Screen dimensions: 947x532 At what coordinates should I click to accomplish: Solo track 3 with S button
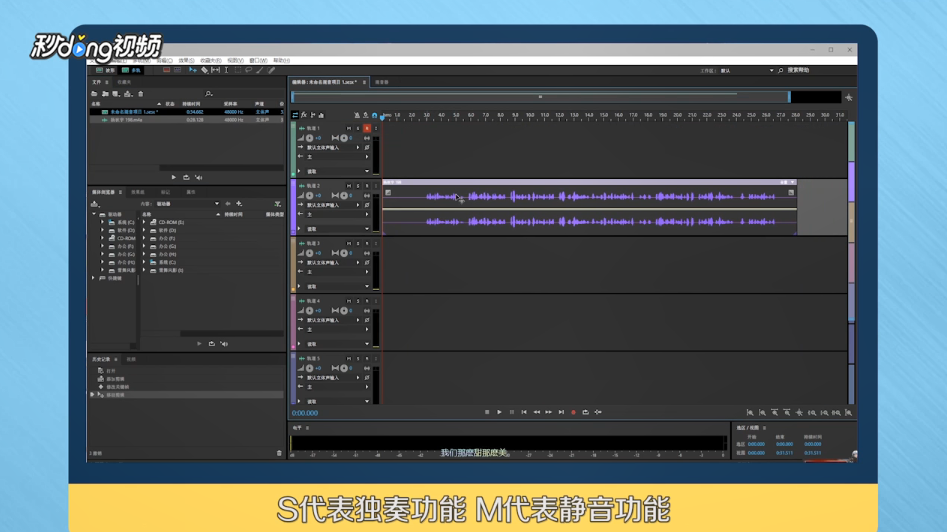[358, 243]
